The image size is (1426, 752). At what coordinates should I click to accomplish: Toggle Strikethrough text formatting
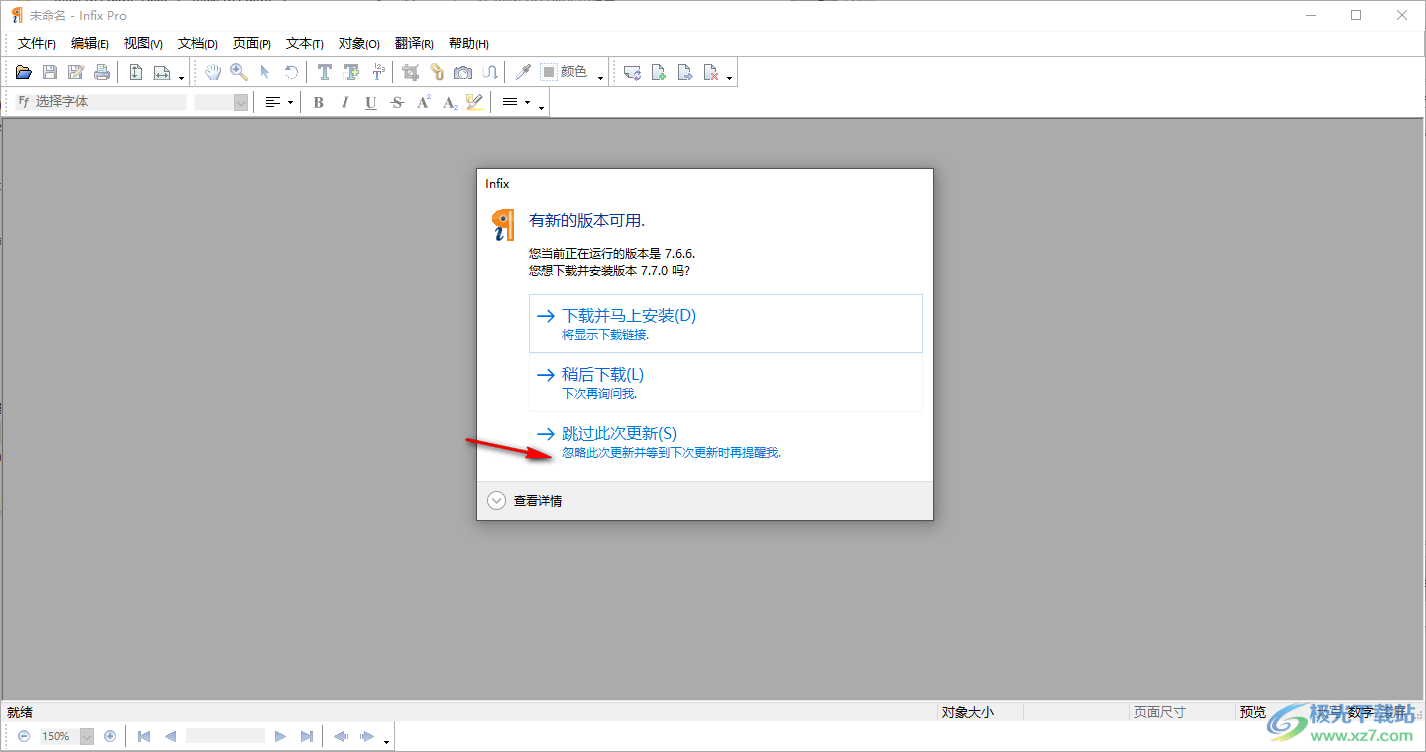click(x=397, y=102)
